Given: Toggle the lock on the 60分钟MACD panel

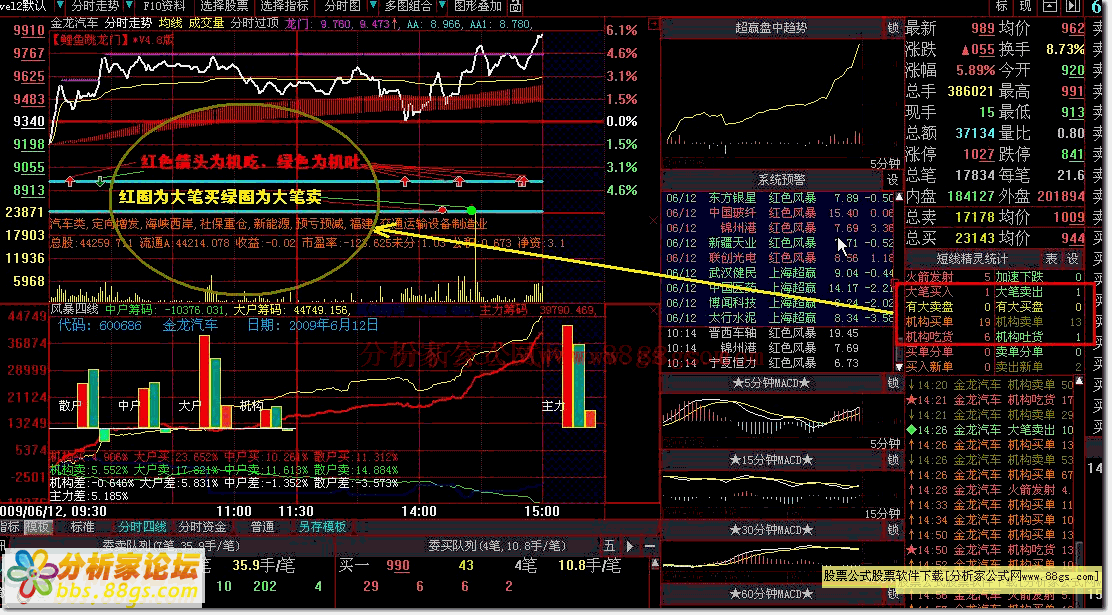Looking at the screenshot, I should point(893,594).
